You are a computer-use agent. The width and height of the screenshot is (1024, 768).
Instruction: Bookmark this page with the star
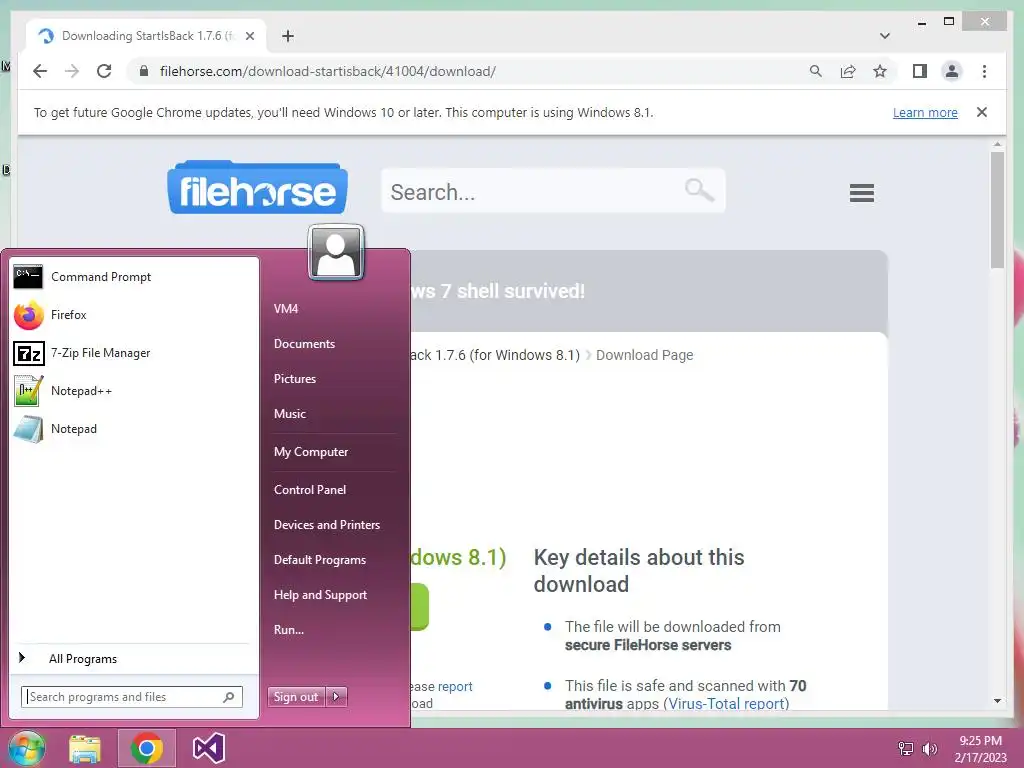point(880,71)
